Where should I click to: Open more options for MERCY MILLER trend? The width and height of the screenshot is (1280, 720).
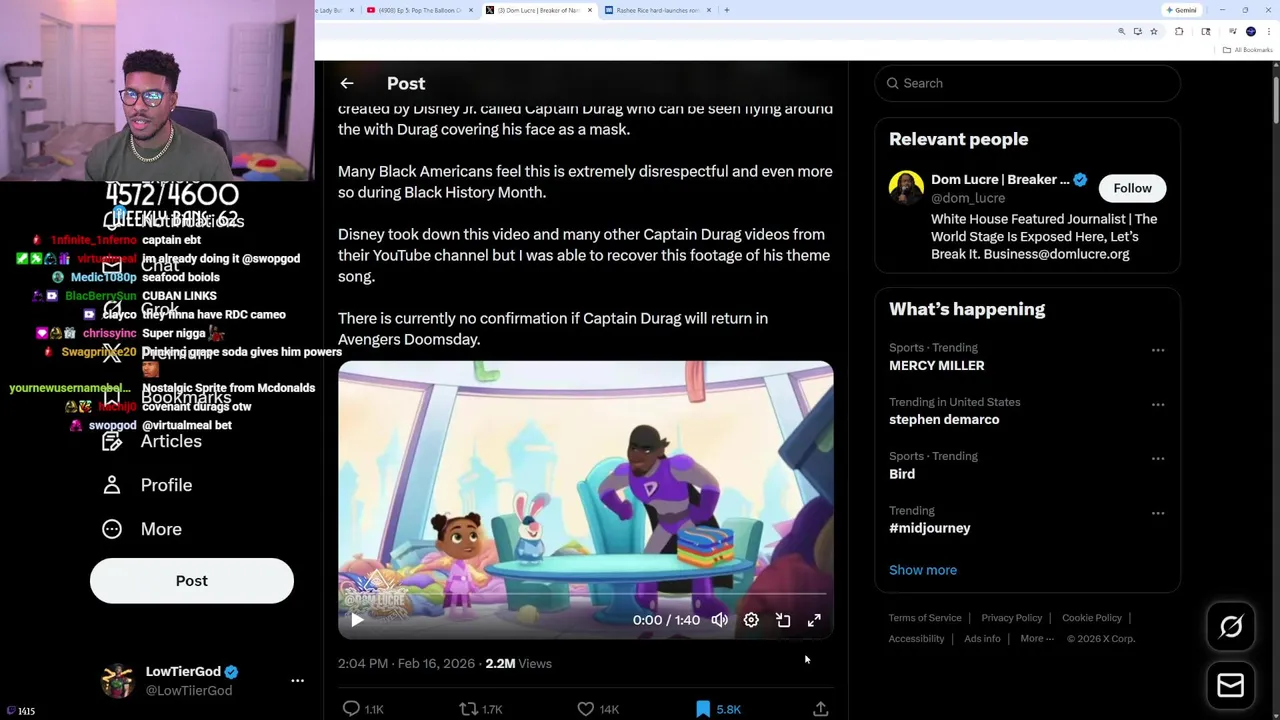pyautogui.click(x=1158, y=350)
